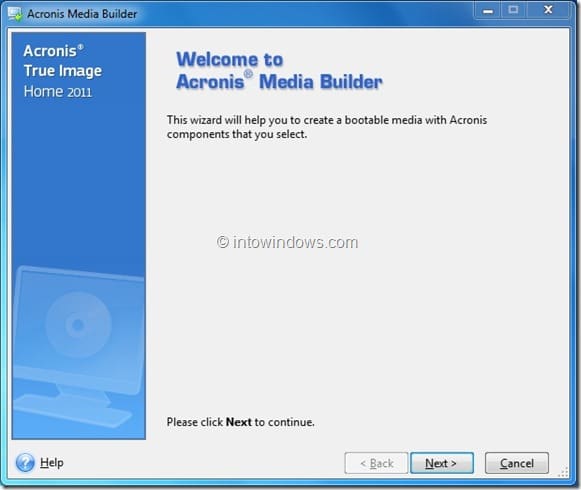This screenshot has width=581, height=490.
Task: Click the disabled Back button
Action: (376, 463)
